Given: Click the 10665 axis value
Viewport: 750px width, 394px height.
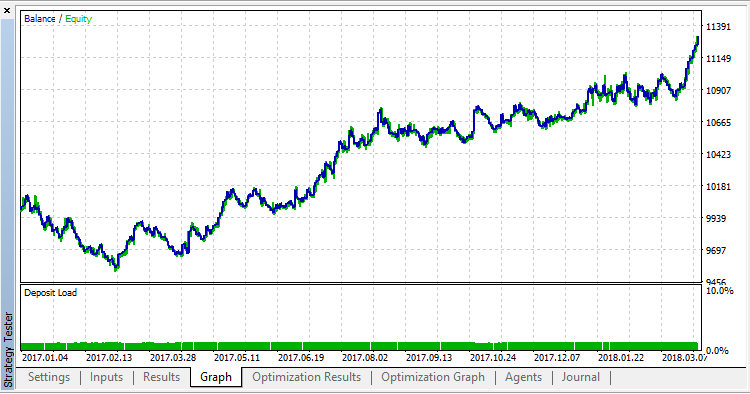Looking at the screenshot, I should click(718, 123).
